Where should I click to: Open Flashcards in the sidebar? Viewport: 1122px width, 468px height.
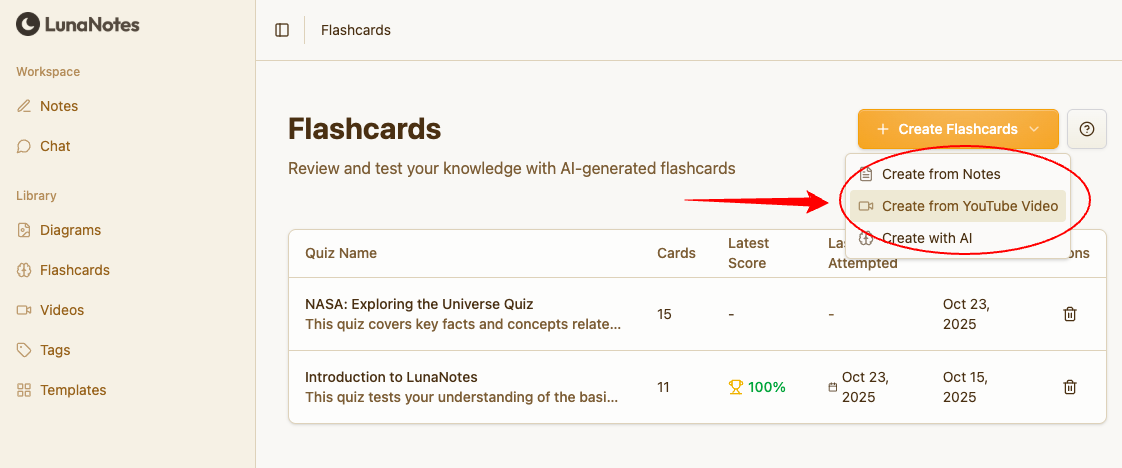coord(75,270)
